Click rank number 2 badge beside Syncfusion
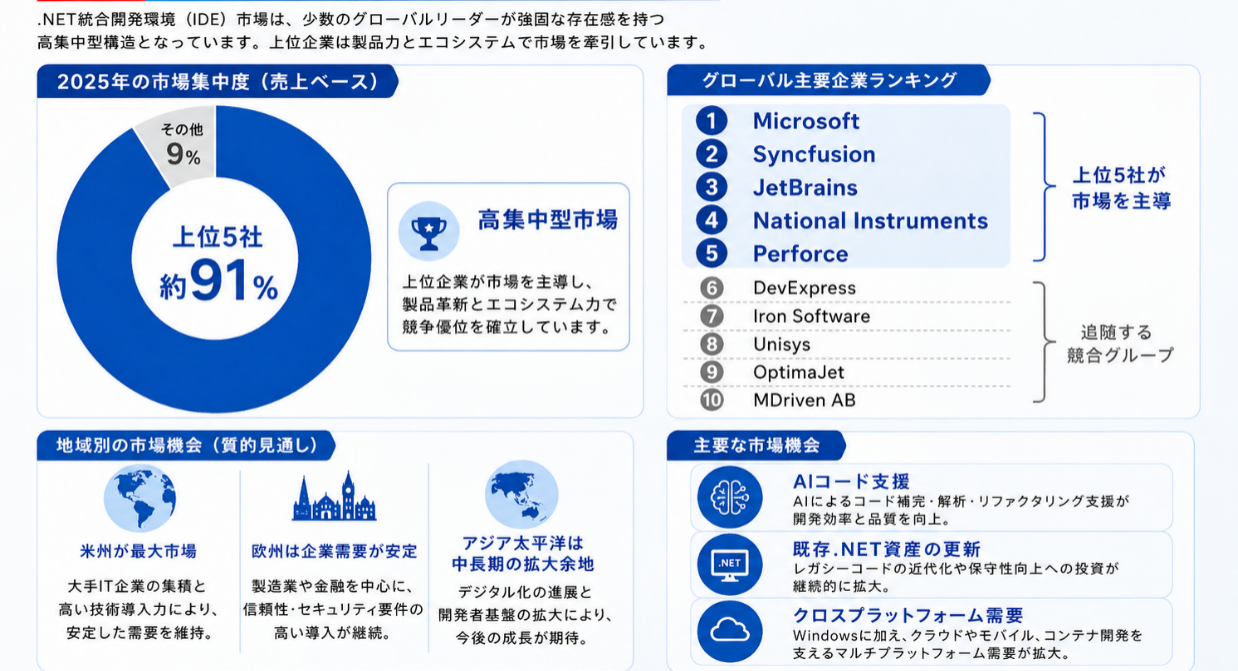The height and width of the screenshot is (671, 1238). 711,154
